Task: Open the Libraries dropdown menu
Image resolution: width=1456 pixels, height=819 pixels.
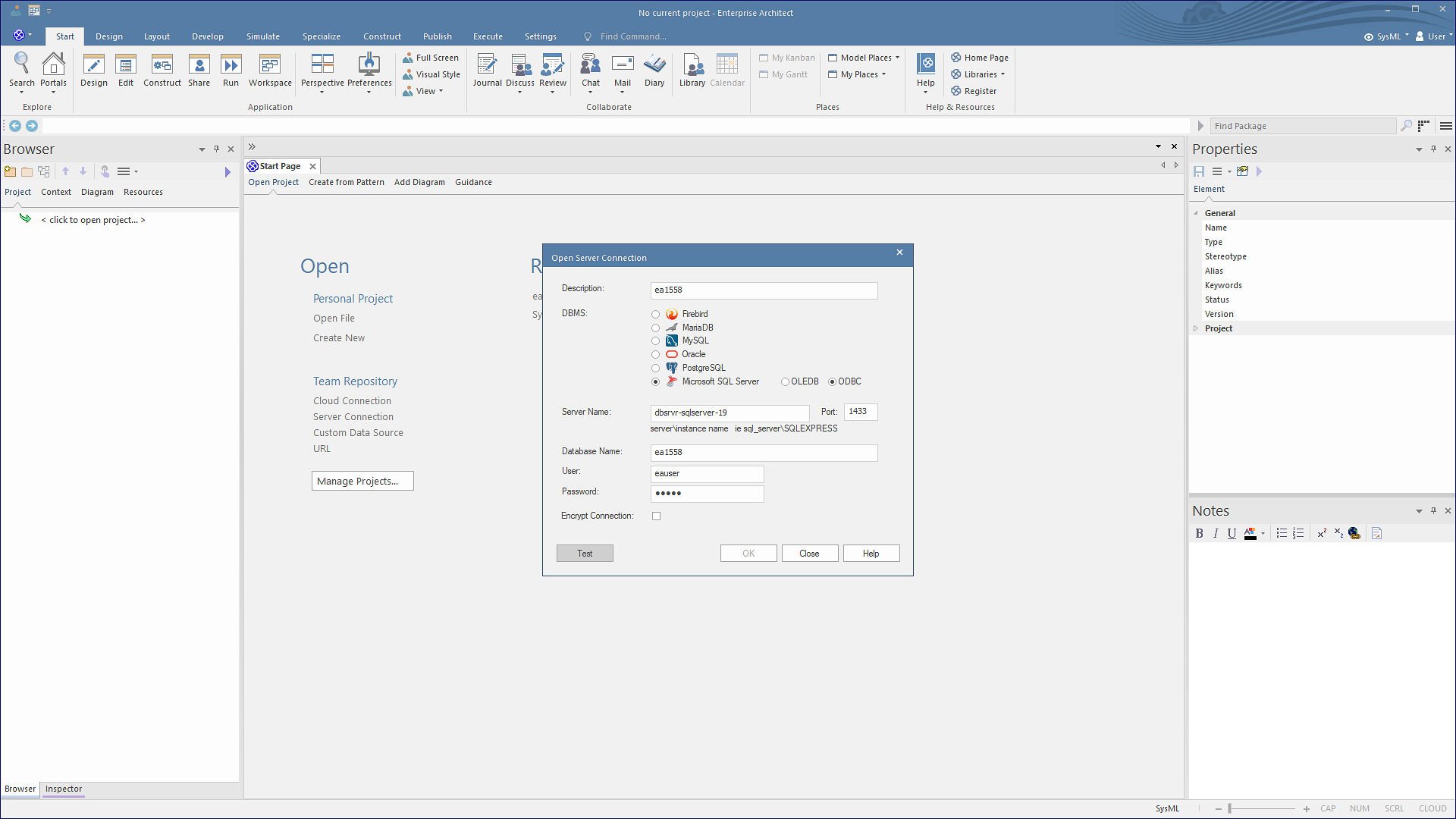Action: point(979,74)
